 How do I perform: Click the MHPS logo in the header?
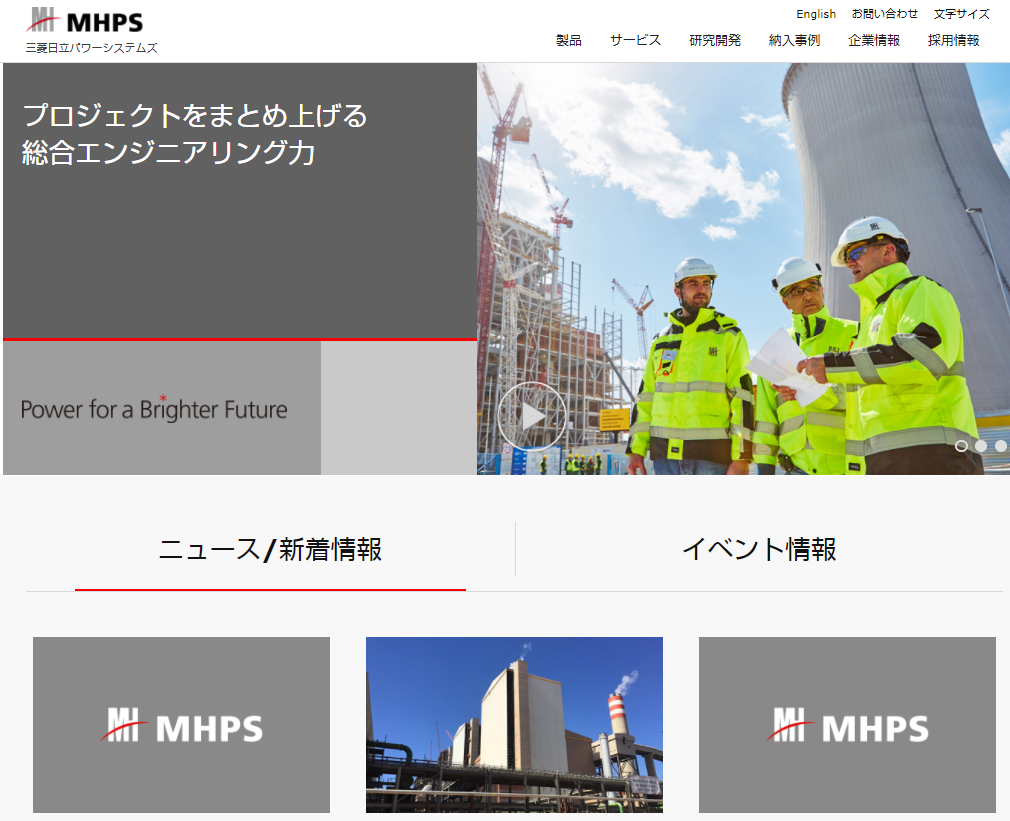tap(84, 21)
